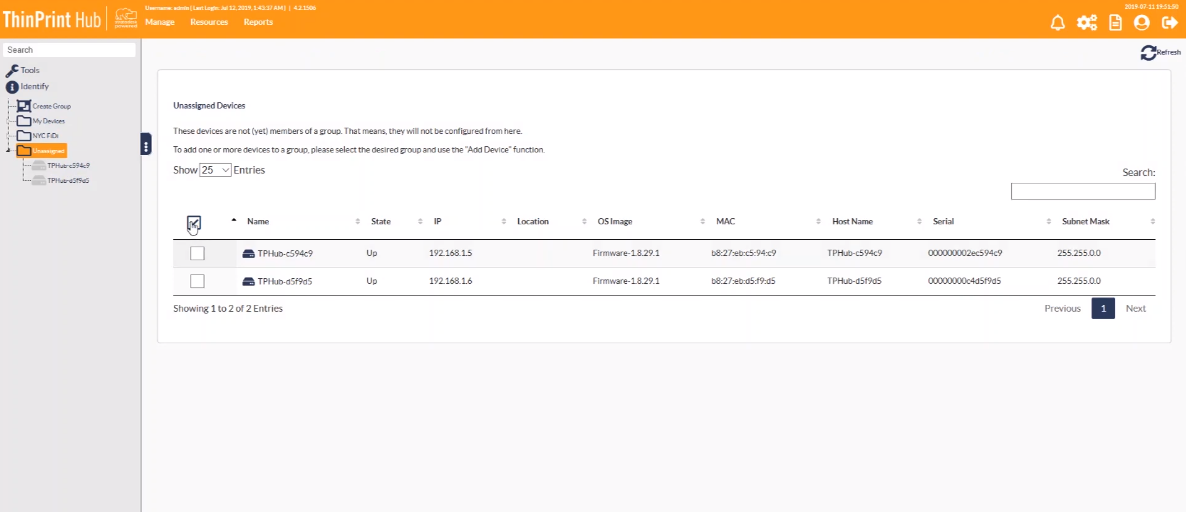Open the notifications bell icon
This screenshot has width=1186, height=512.
(1057, 23)
